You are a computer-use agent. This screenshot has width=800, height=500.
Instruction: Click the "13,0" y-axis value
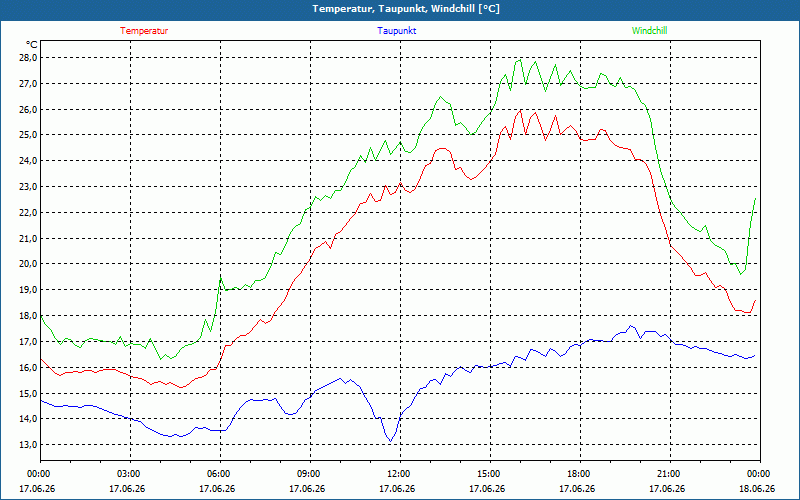[x=29, y=444]
